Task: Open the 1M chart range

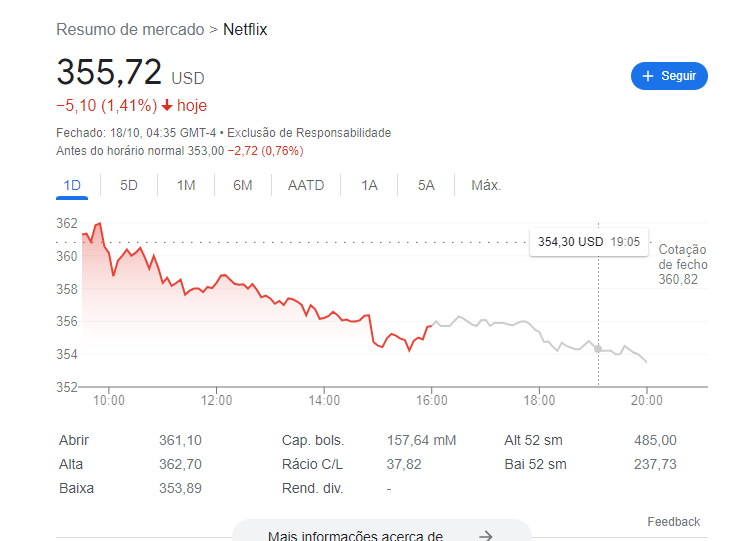Action: tap(186, 185)
